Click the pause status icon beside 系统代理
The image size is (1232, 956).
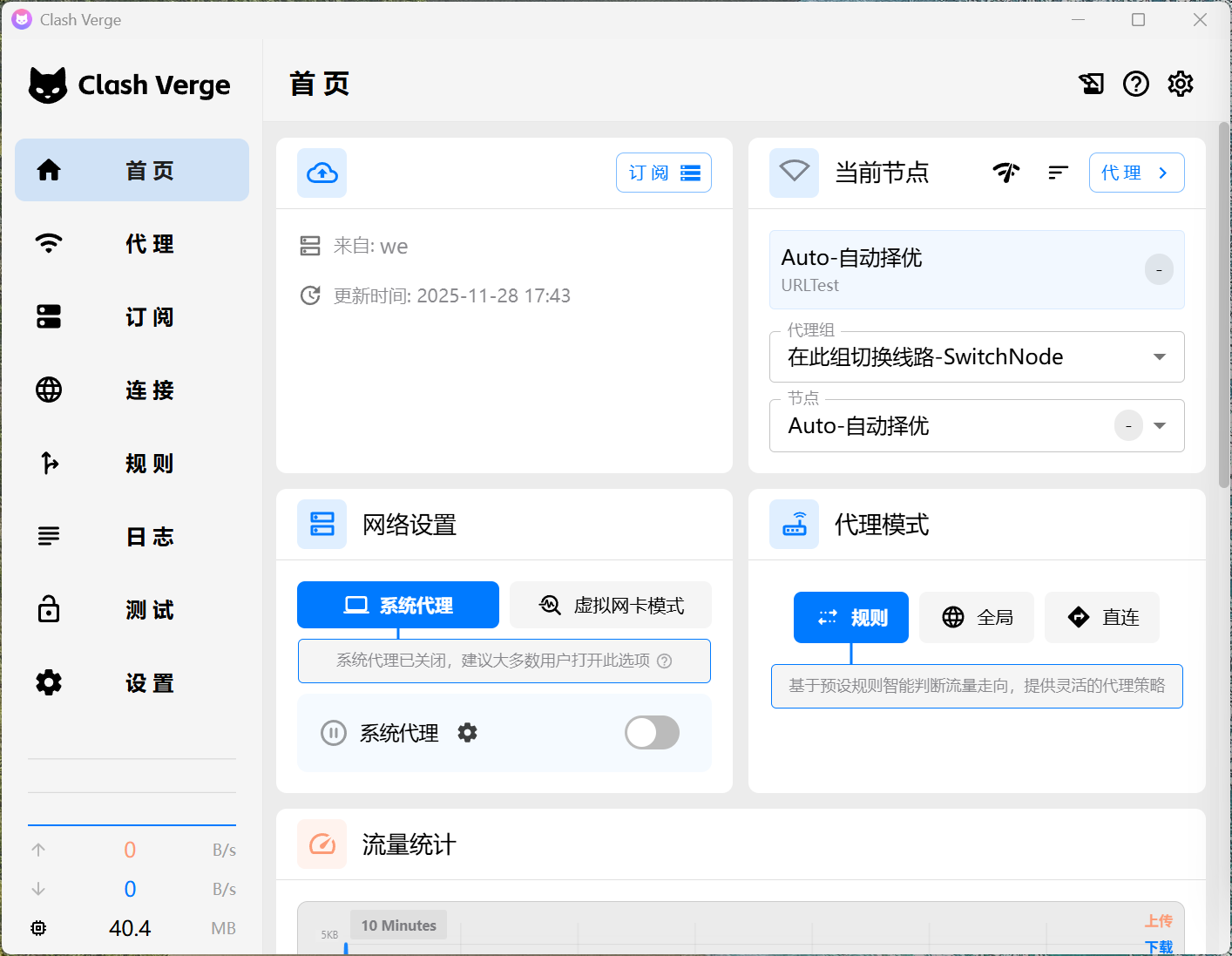click(x=333, y=733)
